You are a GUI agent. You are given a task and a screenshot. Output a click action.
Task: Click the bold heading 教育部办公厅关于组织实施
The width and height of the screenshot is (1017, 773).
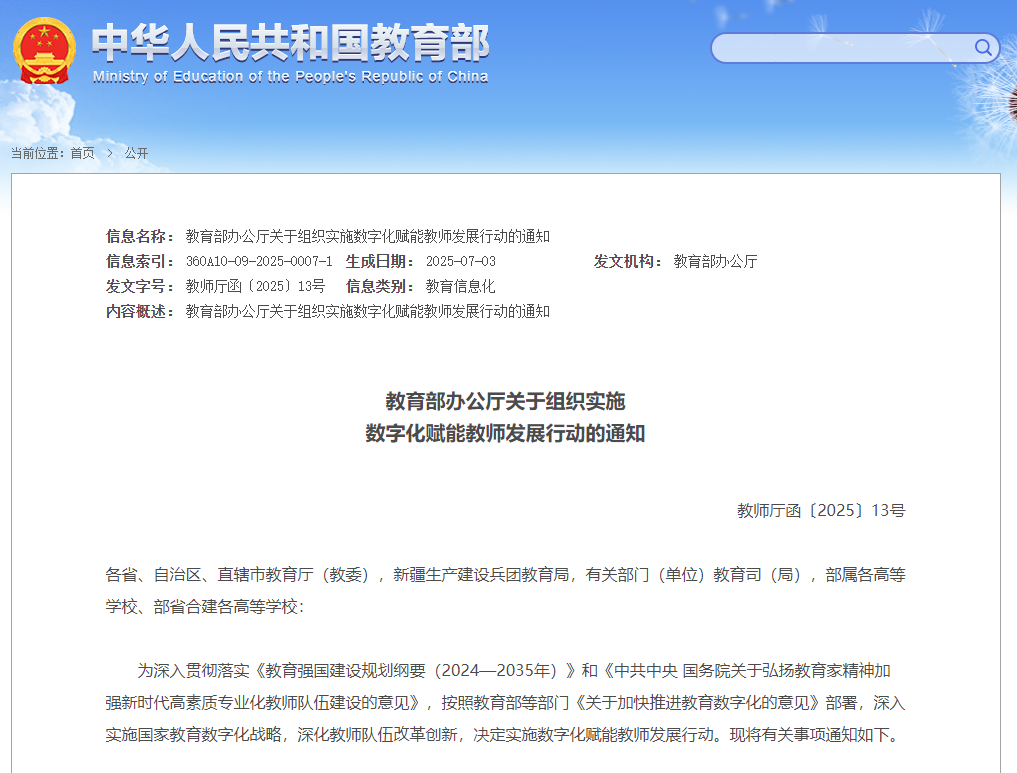505,401
